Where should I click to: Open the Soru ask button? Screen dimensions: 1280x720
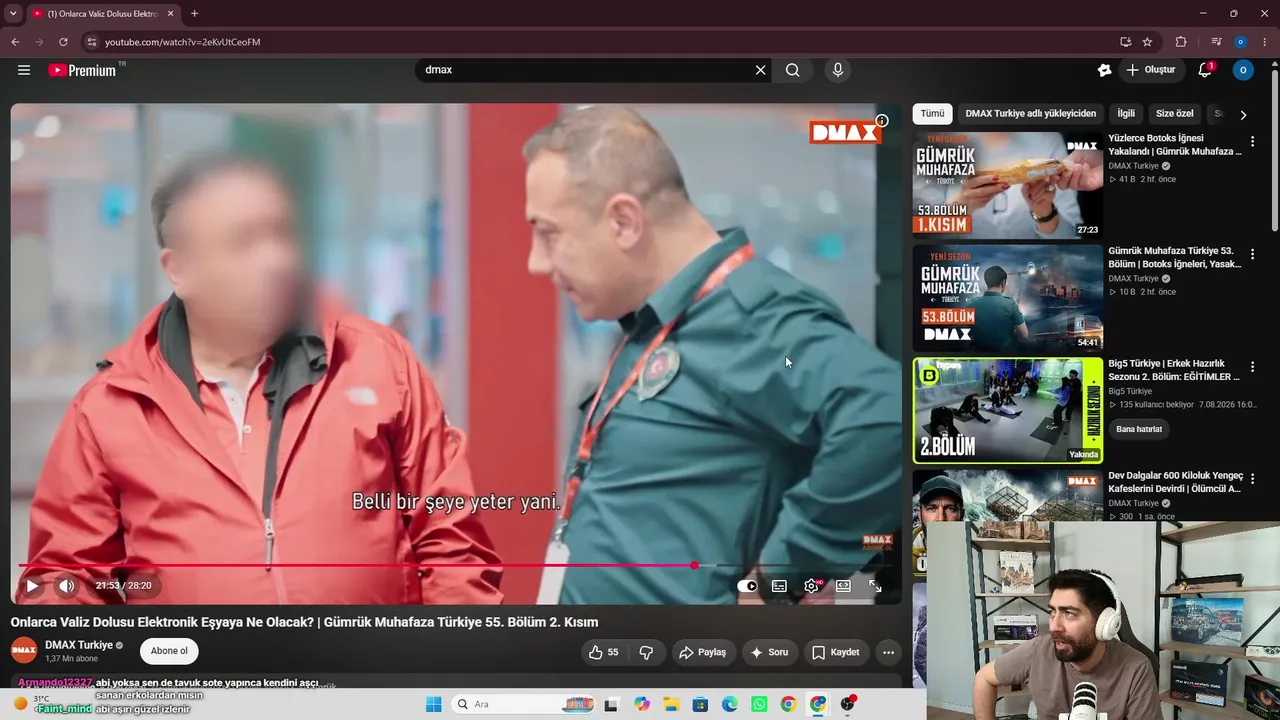(769, 652)
